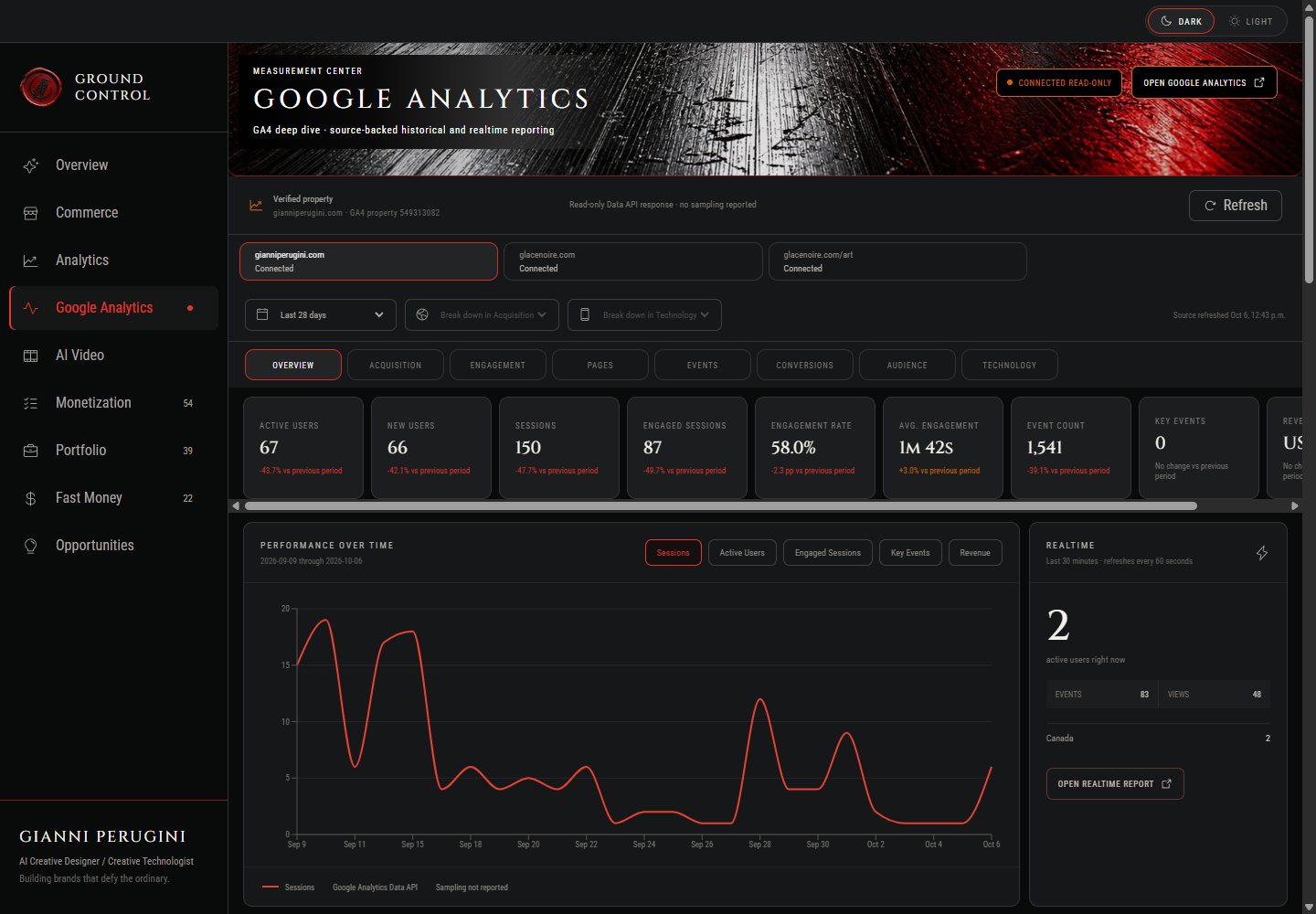Click external link icon on Open Google Analytics
This screenshot has width=1316, height=914.
point(1258,82)
